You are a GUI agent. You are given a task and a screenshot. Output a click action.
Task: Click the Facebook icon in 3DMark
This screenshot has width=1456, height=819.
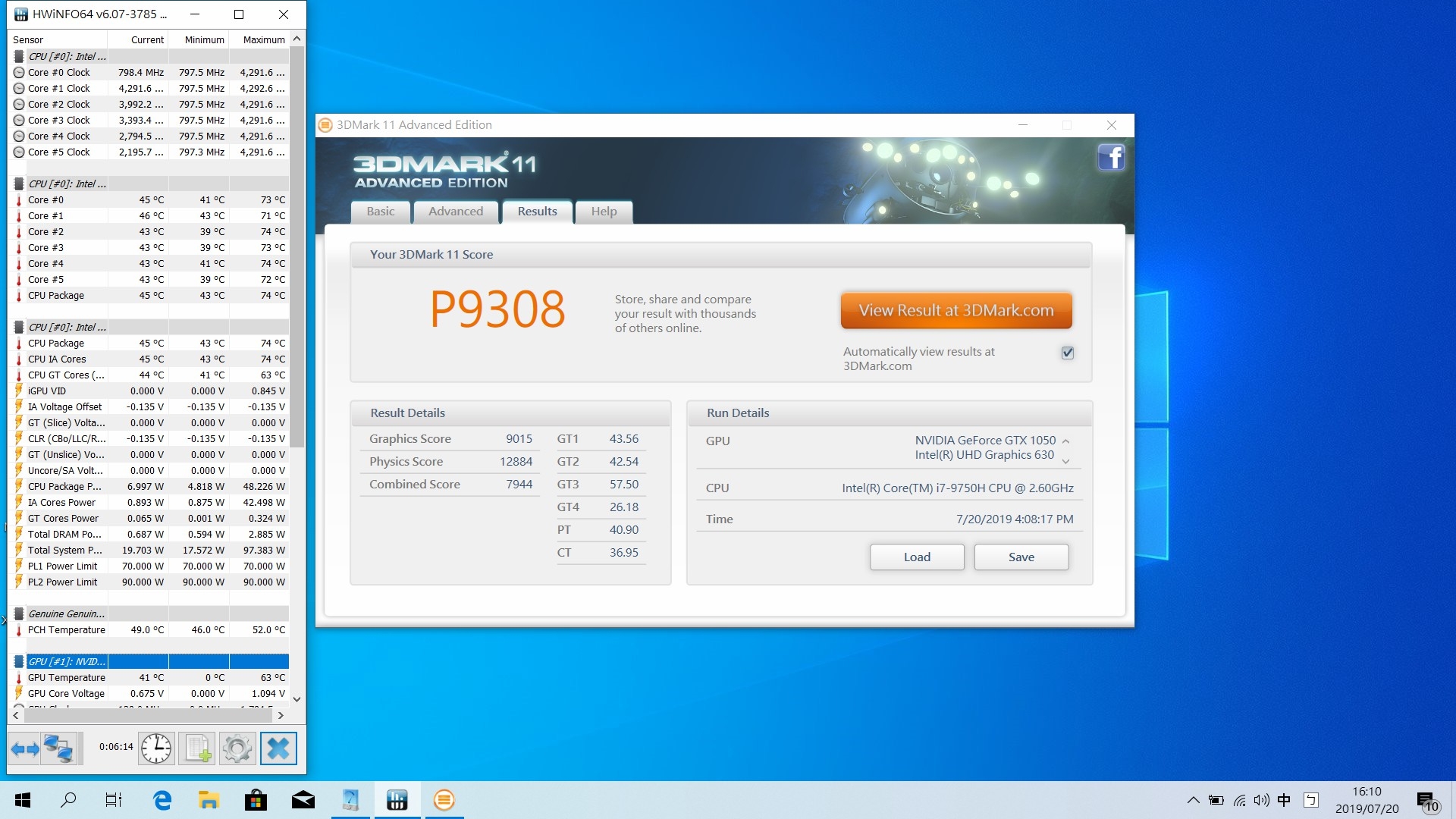(x=1111, y=158)
